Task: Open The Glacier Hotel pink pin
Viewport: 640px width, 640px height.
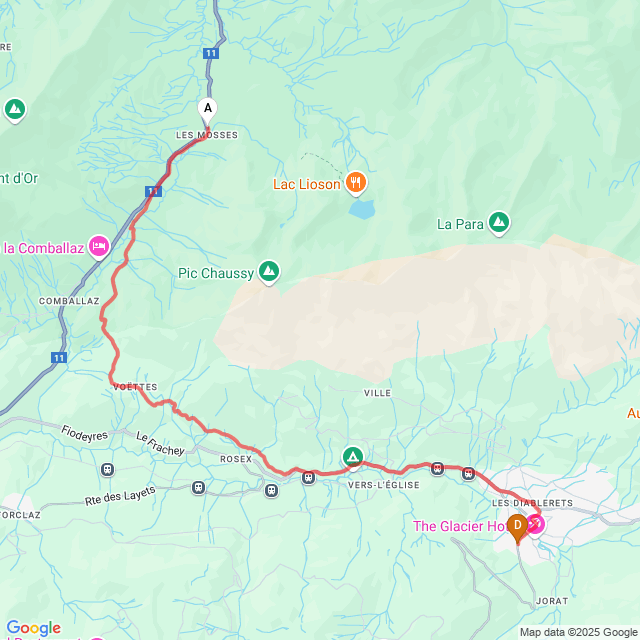Action: pyautogui.click(x=535, y=526)
